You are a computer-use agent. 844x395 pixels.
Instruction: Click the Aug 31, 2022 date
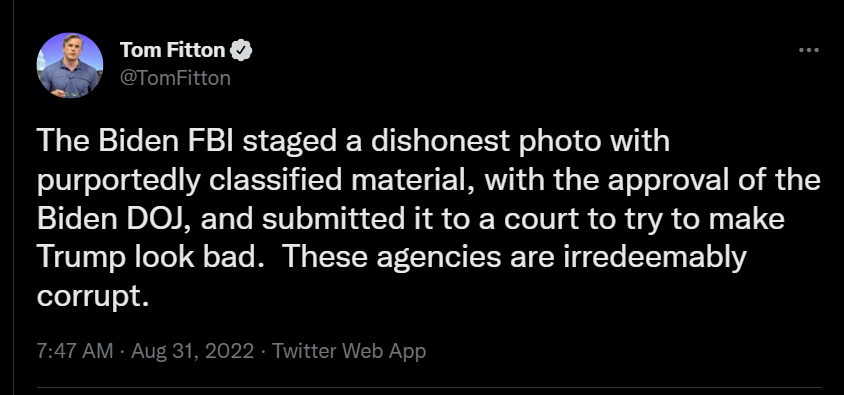point(192,351)
